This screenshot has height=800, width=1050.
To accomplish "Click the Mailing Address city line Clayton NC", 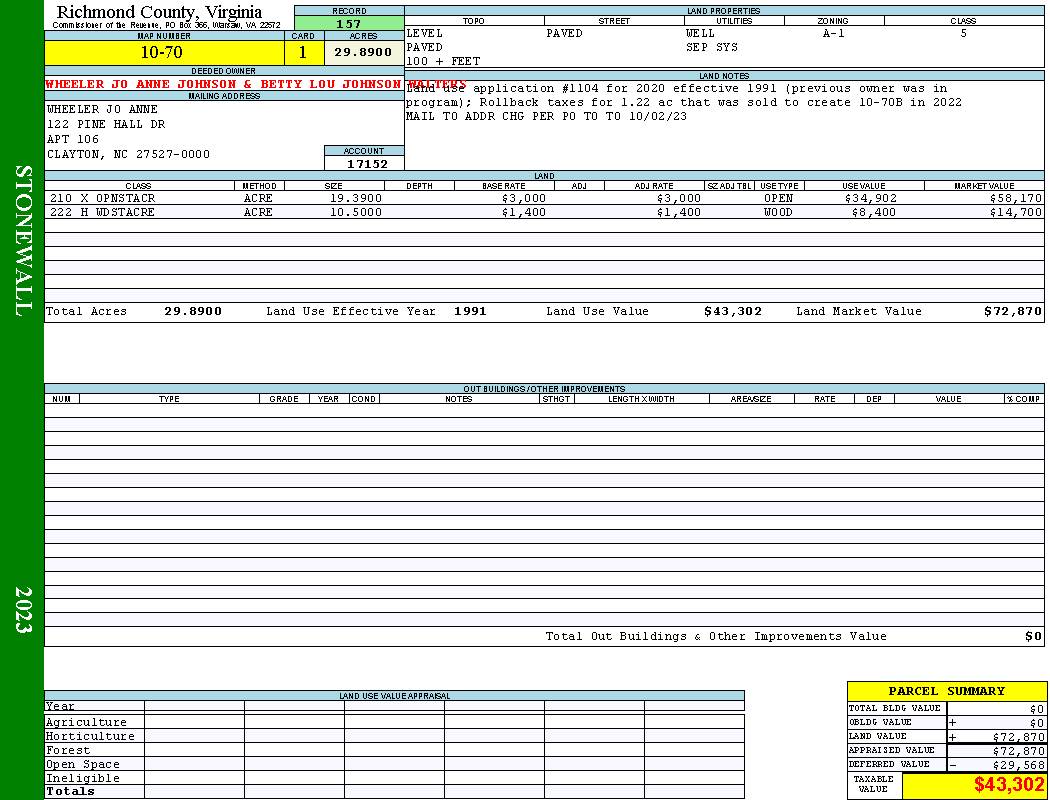I will [x=129, y=154].
